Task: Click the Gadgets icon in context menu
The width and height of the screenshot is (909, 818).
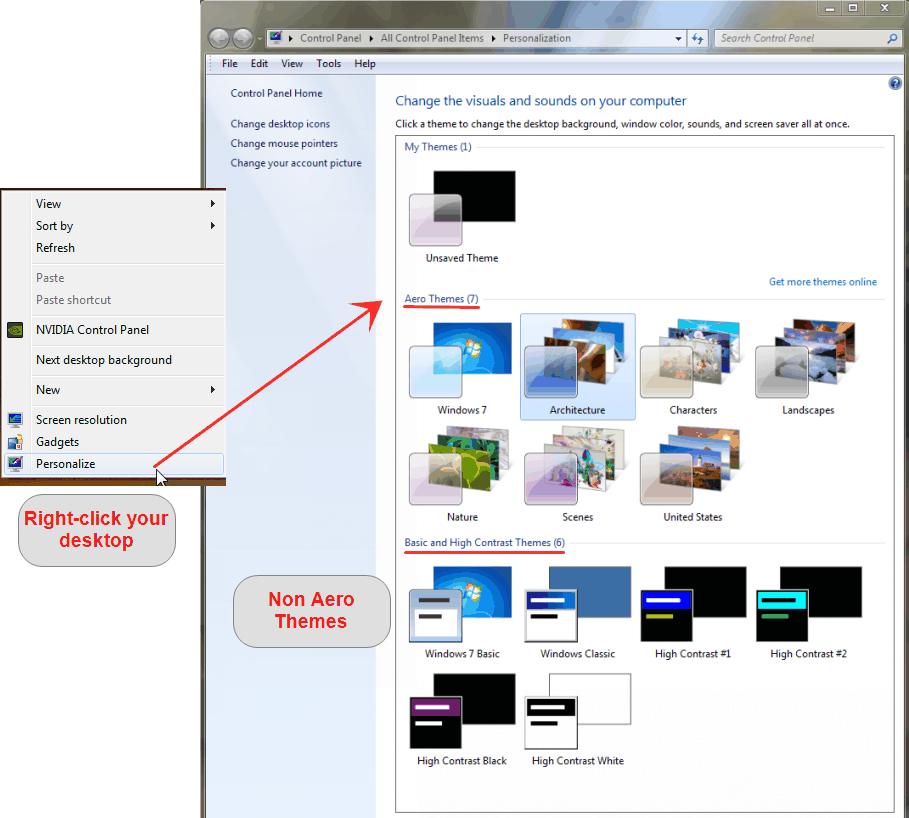Action: (15, 442)
